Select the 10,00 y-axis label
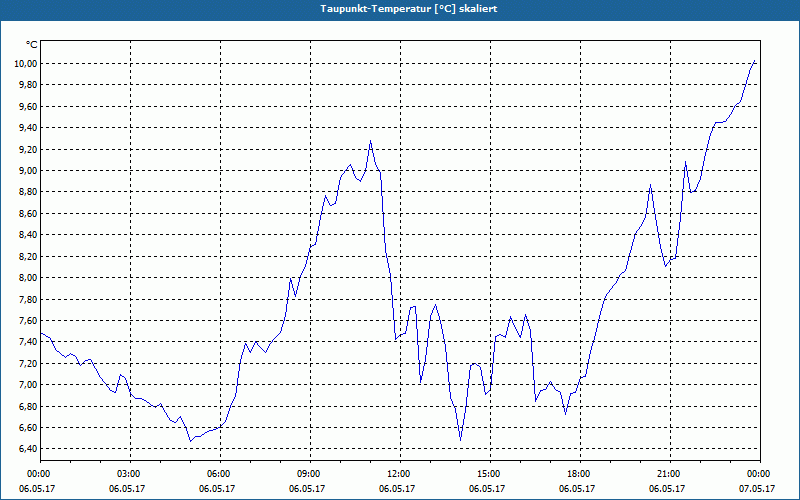Image resolution: width=800 pixels, height=500 pixels. click(26, 63)
